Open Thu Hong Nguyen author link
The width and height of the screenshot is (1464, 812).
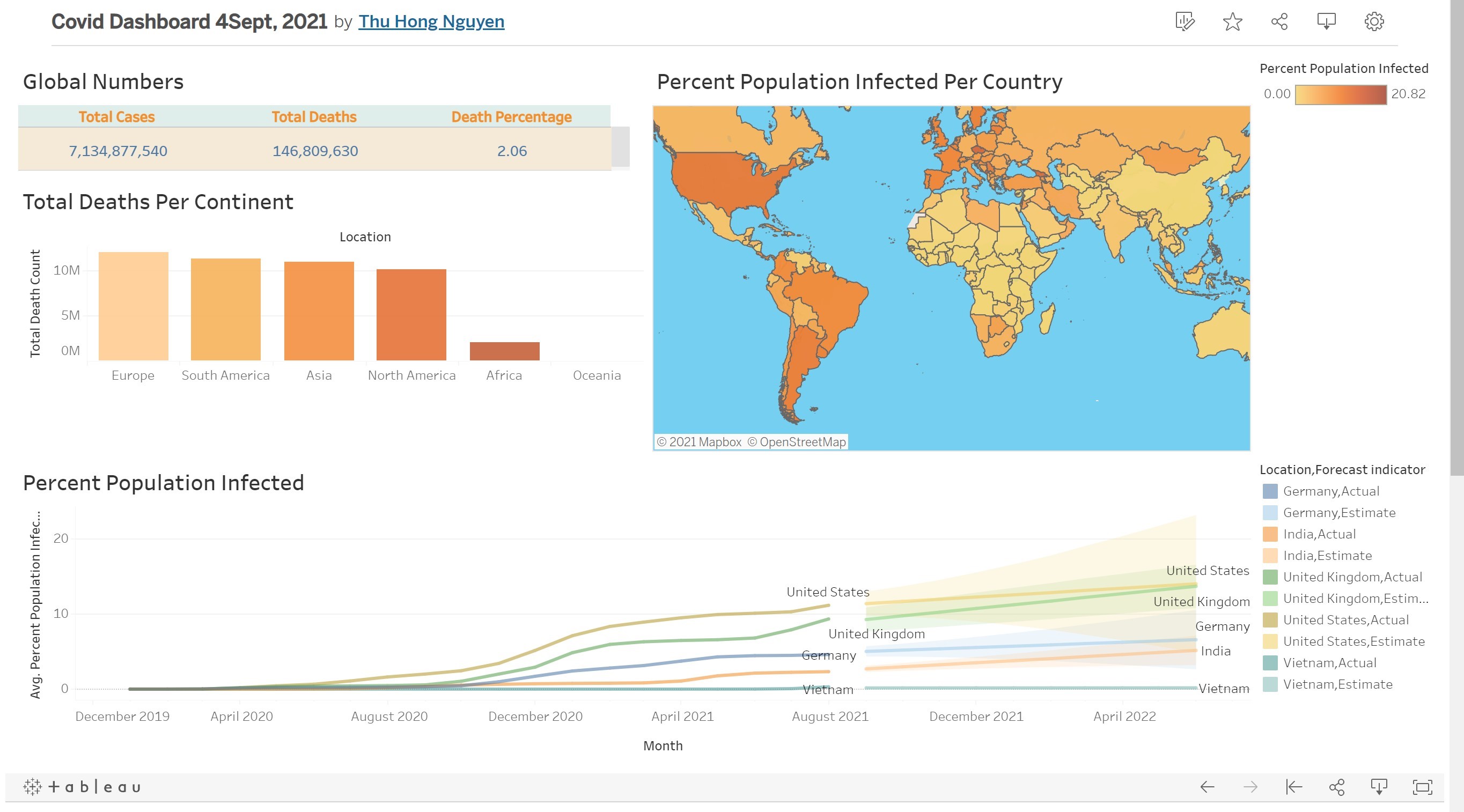tap(431, 21)
